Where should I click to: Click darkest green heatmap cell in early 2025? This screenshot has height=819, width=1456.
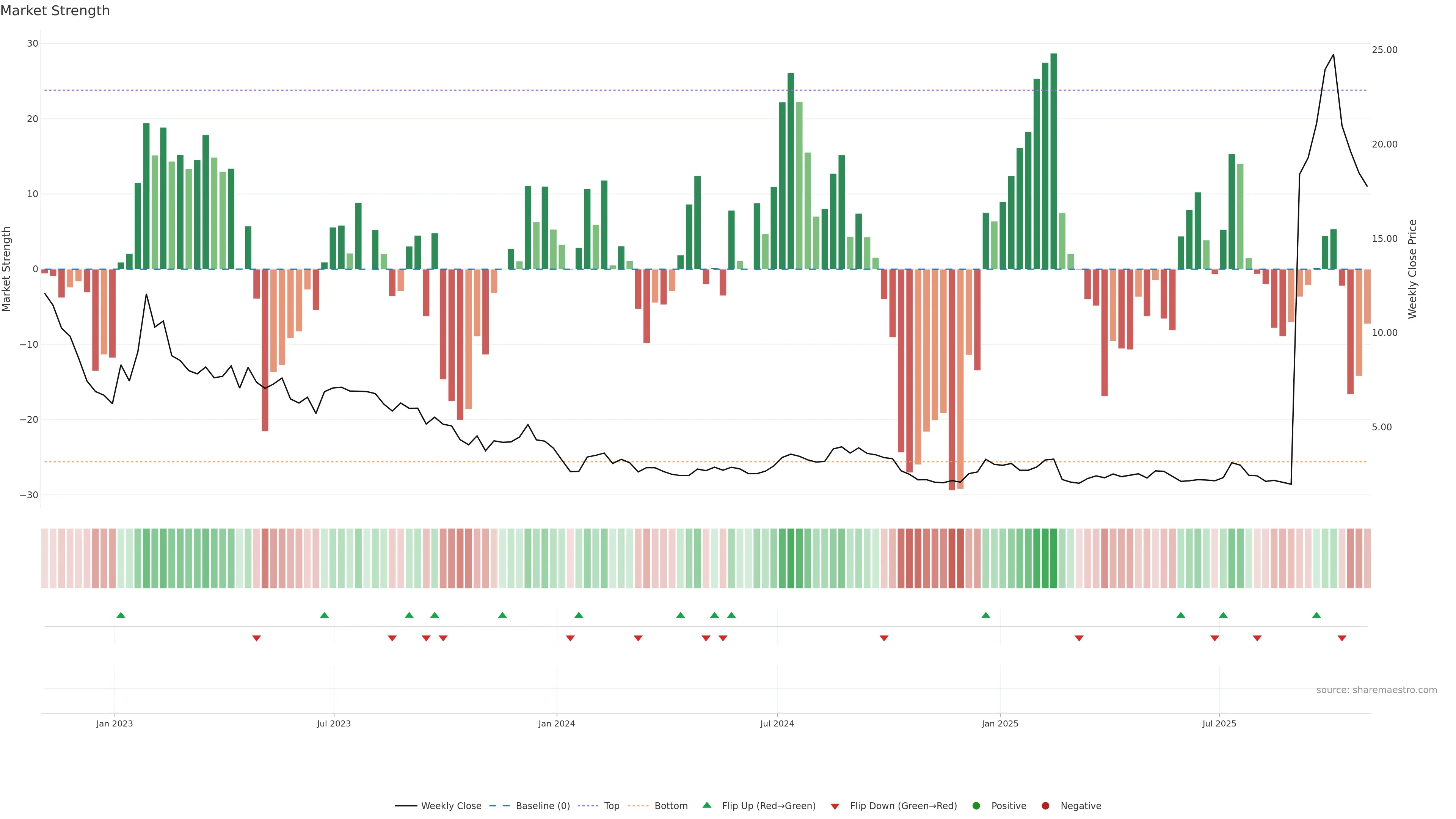pyautogui.click(x=1054, y=558)
